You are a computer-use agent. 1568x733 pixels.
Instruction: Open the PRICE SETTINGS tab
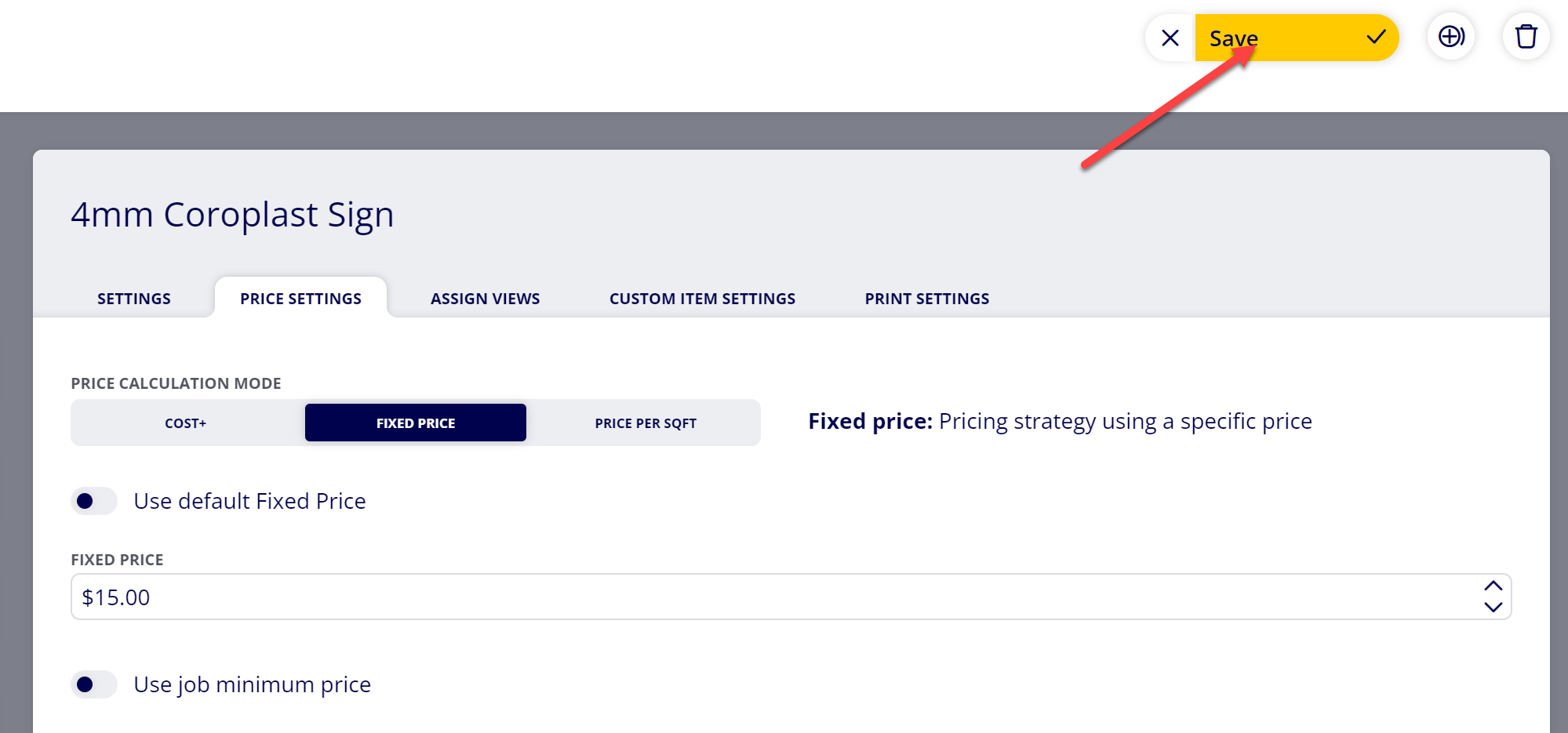coord(301,299)
